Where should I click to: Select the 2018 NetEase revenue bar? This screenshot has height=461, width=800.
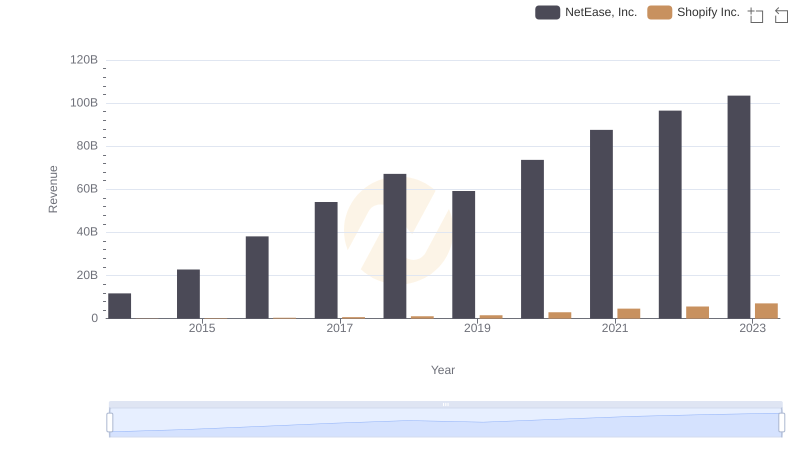[x=395, y=246]
